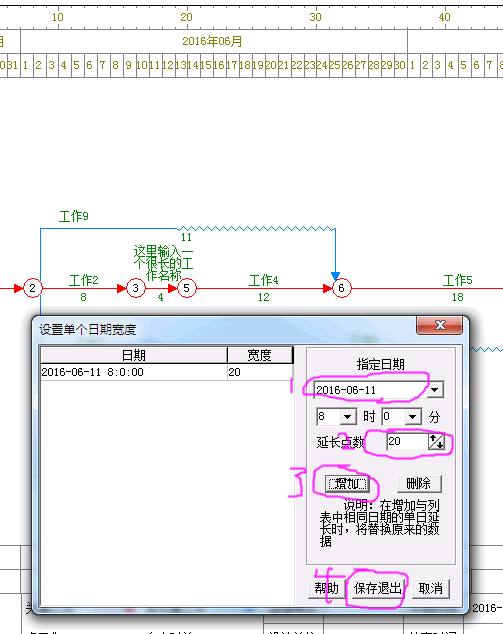This screenshot has width=503, height=634.
Task: Click the 日期 column header
Action: pyautogui.click(x=134, y=355)
